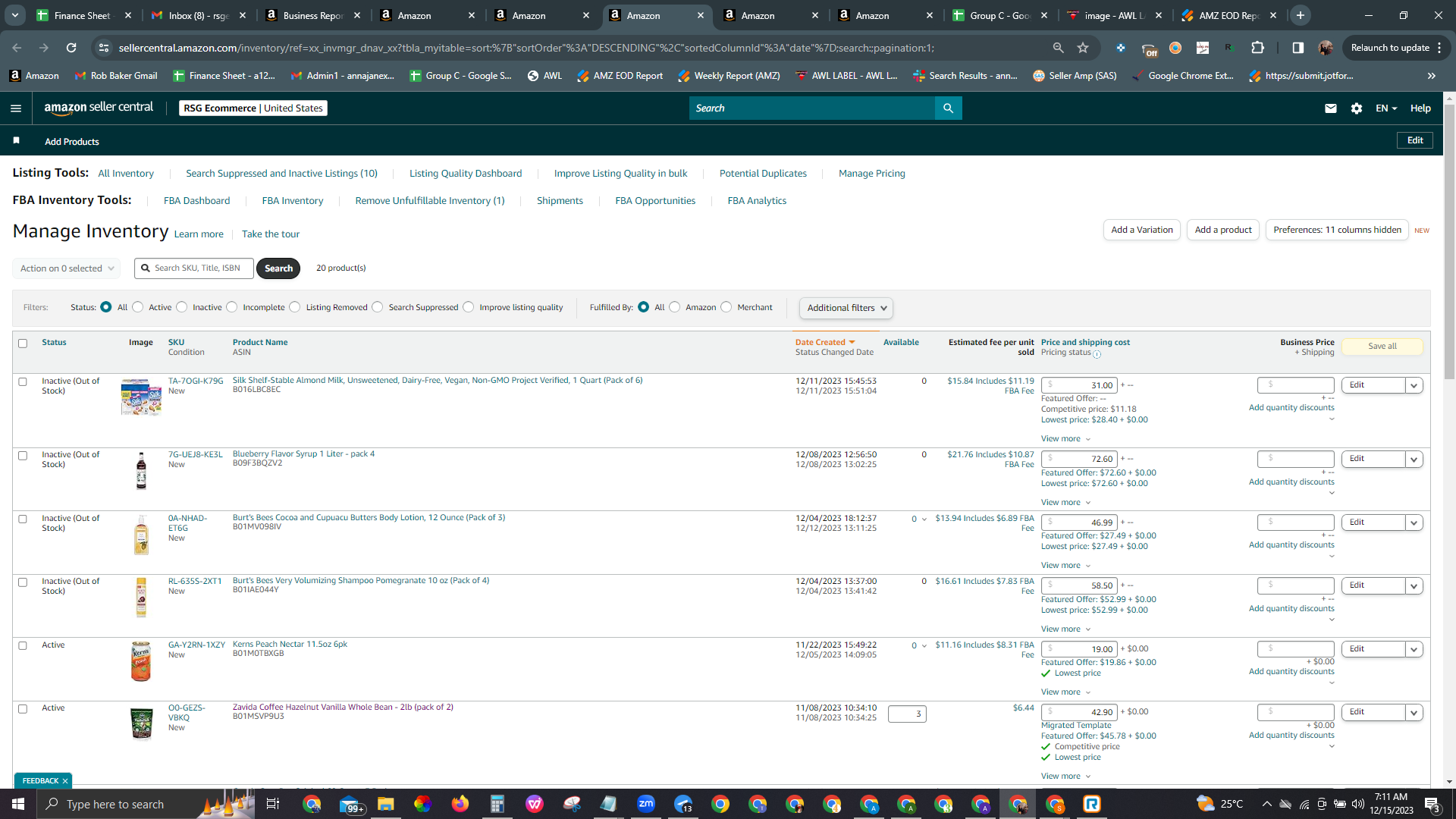Click the Chrome profile avatar icon
Screen dimensions: 1456x819
coord(1326,48)
